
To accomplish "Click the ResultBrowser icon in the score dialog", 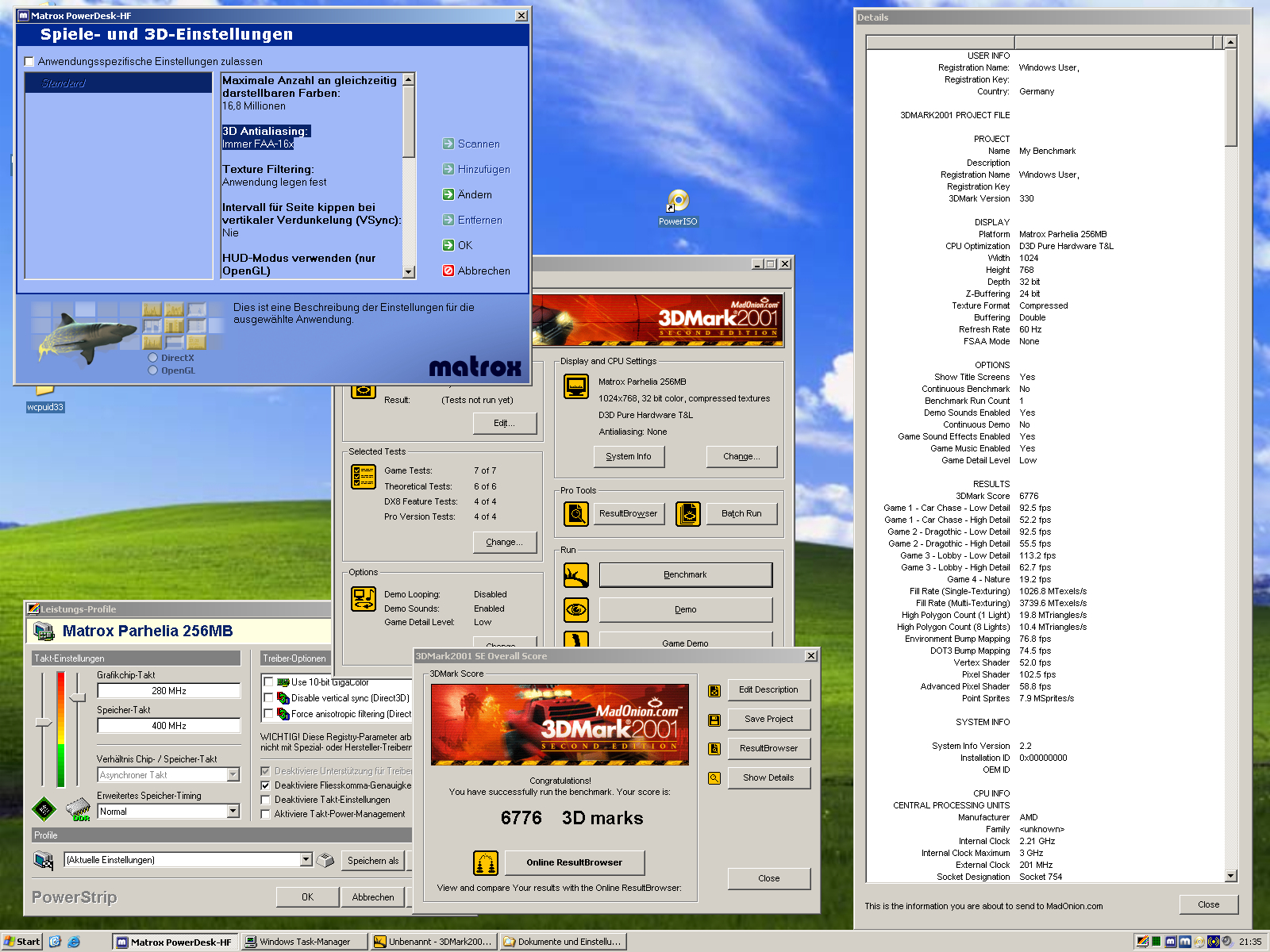I will pyautogui.click(x=714, y=749).
